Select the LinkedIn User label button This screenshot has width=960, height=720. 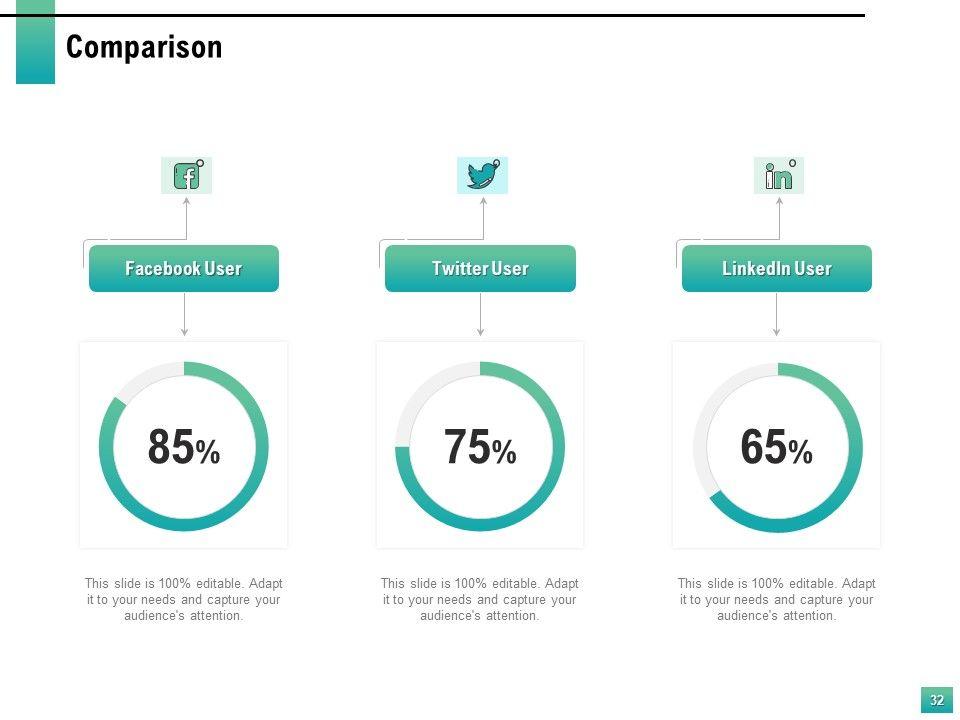tap(777, 268)
